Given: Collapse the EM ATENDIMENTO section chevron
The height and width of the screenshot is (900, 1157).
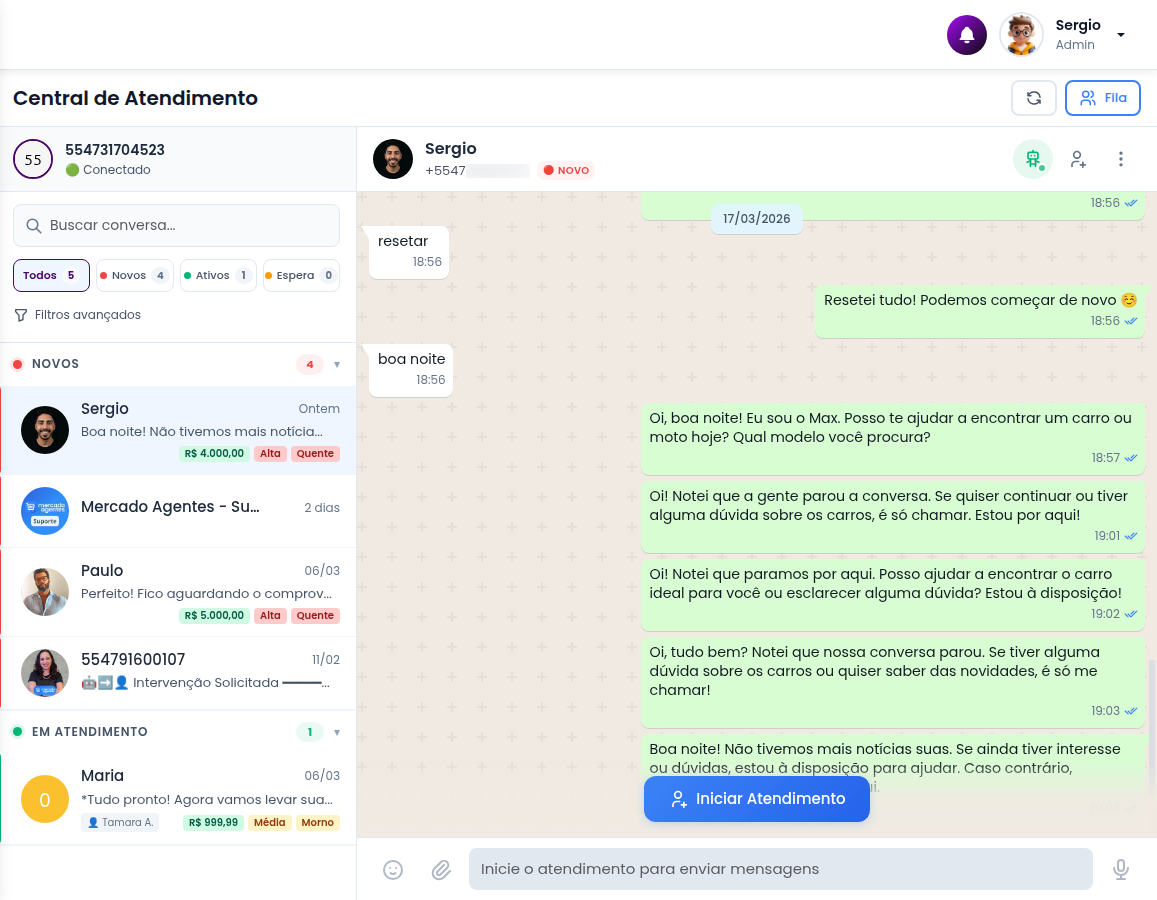Looking at the screenshot, I should 337,733.
